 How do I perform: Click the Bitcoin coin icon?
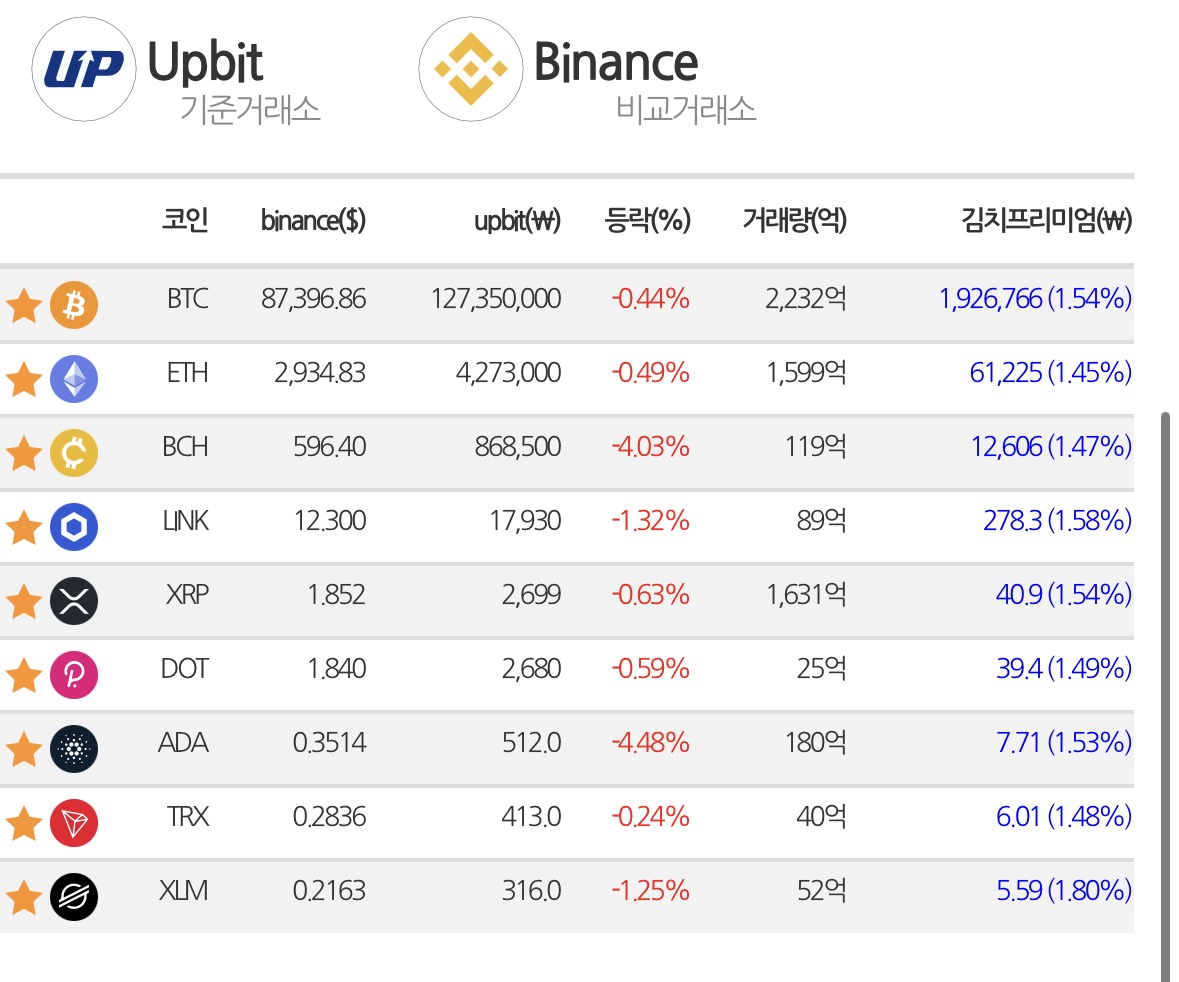click(x=74, y=304)
